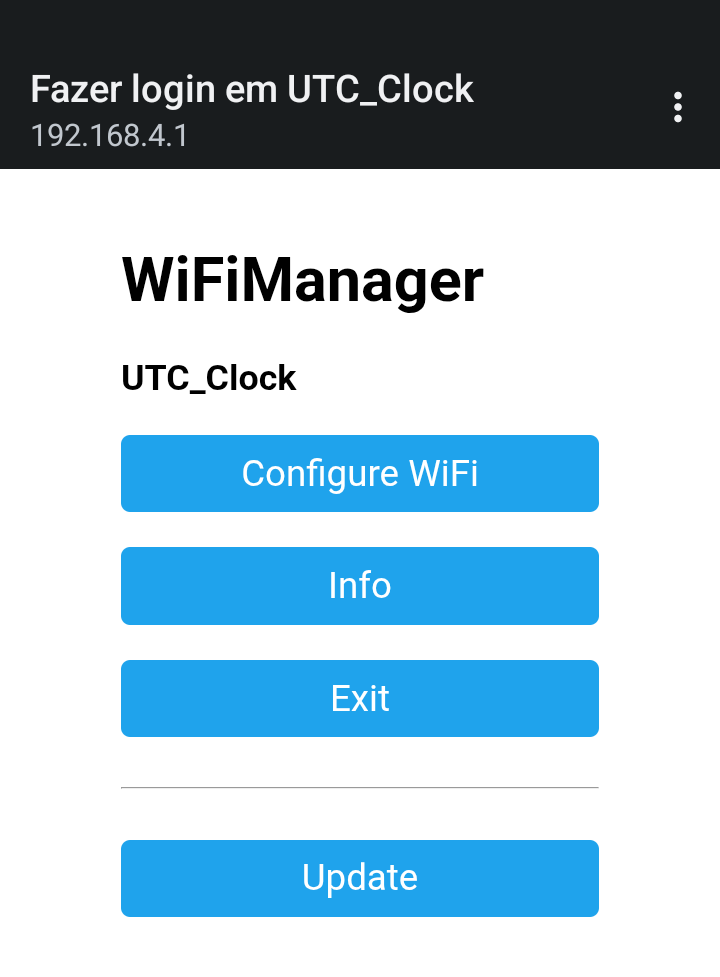Screen dimensions: 720x977
Task: Click the WiFiManager heading
Action: [302, 281]
